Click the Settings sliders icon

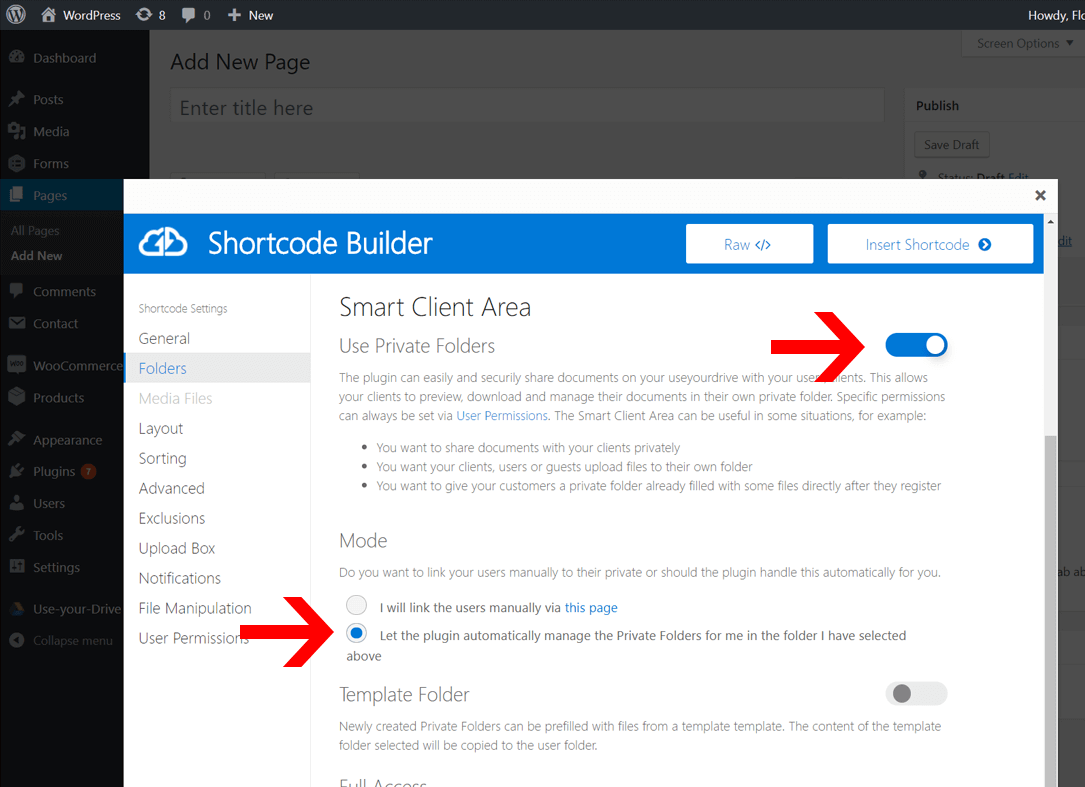[x=17, y=567]
